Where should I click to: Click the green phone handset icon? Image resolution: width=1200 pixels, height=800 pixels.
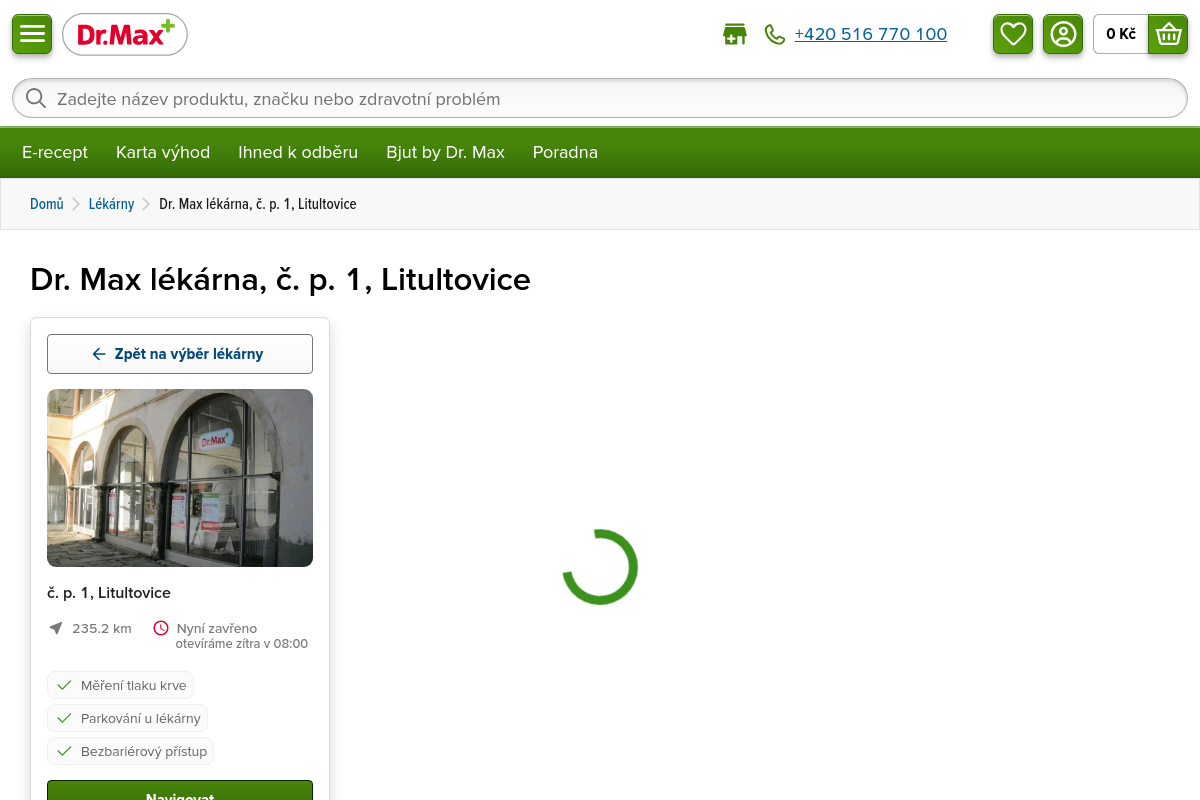(775, 34)
